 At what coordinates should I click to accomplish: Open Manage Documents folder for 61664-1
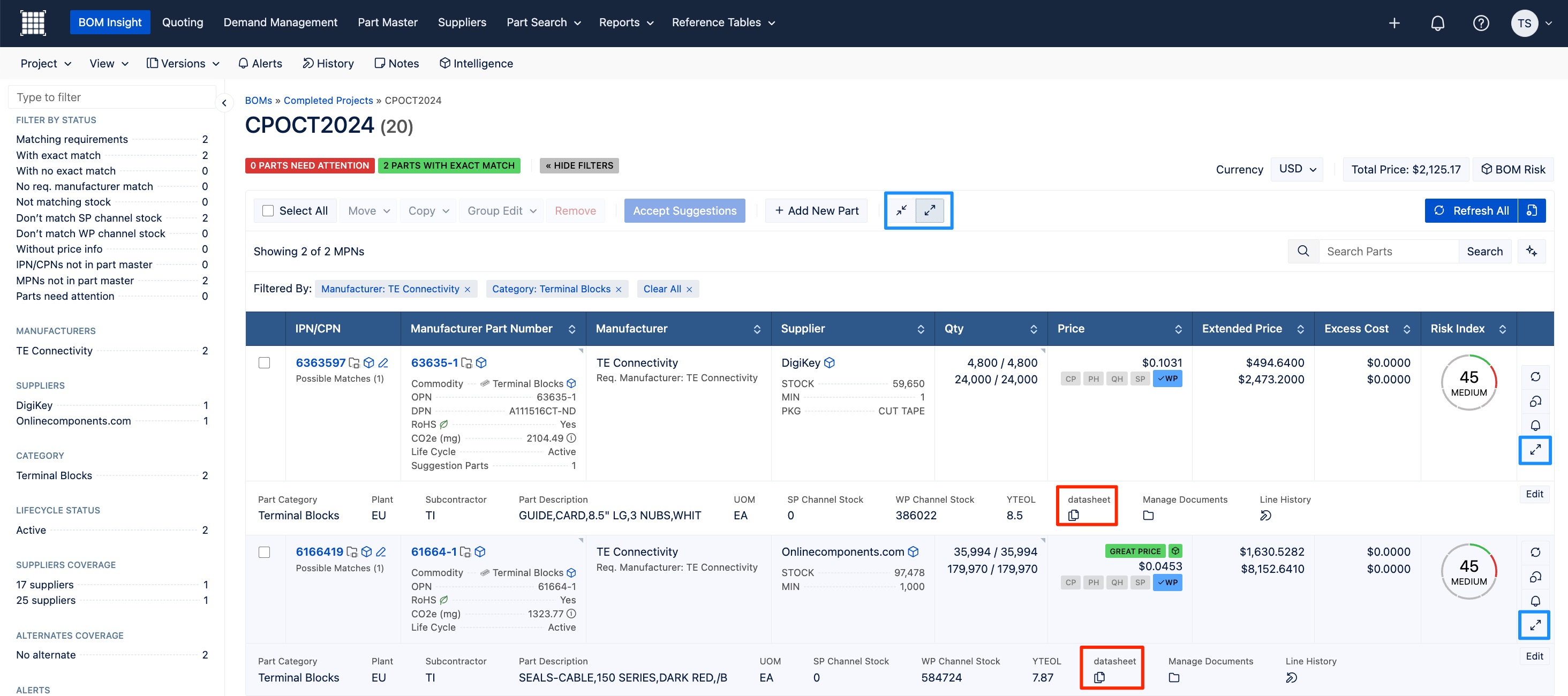pyautogui.click(x=1173, y=677)
